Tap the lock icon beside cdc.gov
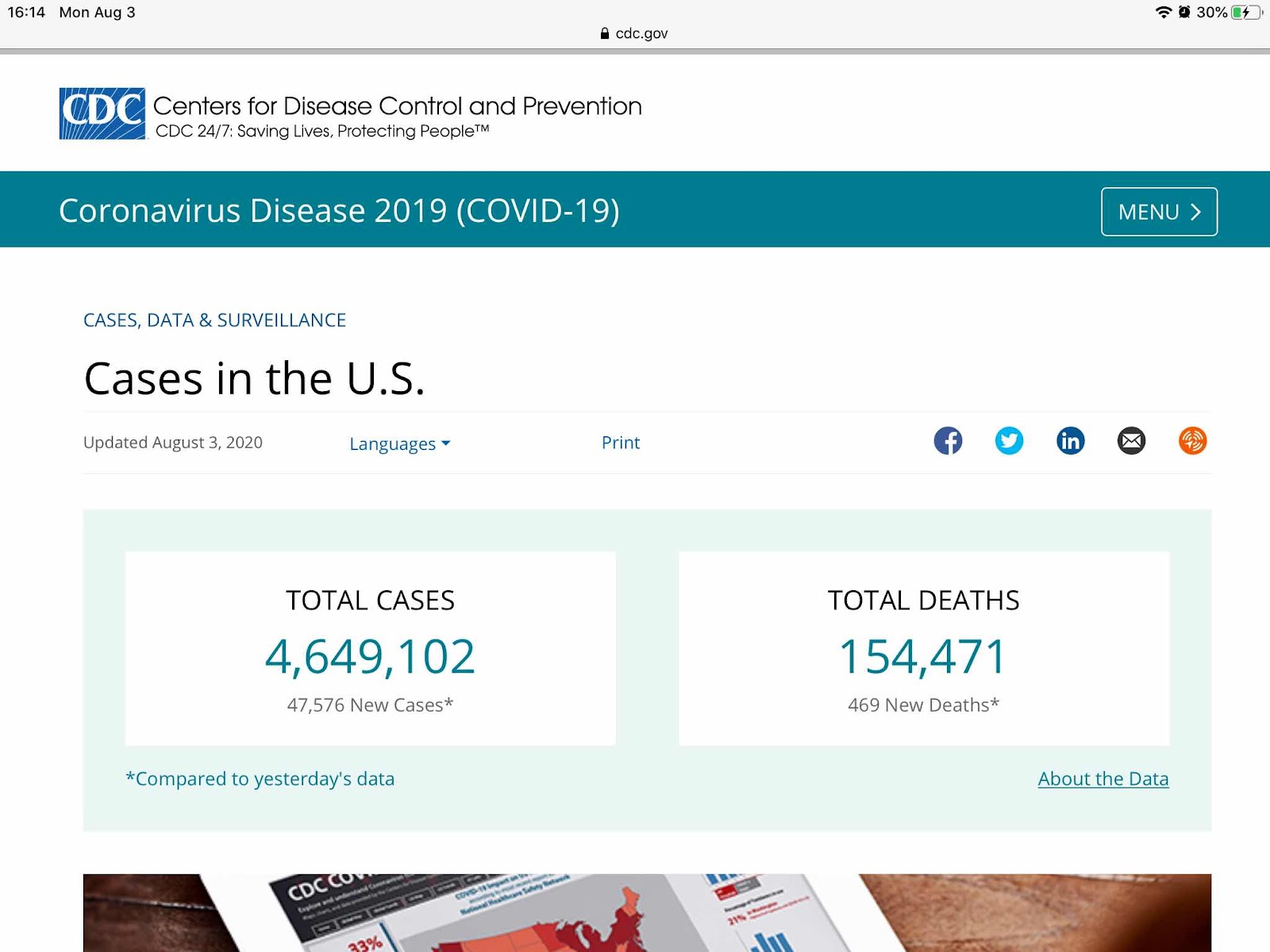The height and width of the screenshot is (952, 1270). coord(605,33)
